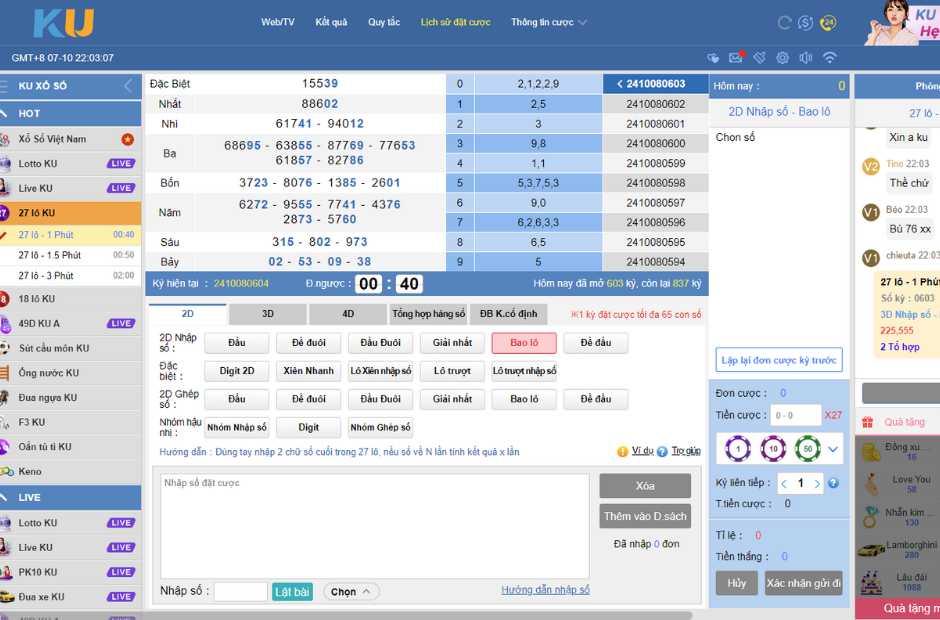Click the refresh arrow icon in header

(784, 23)
